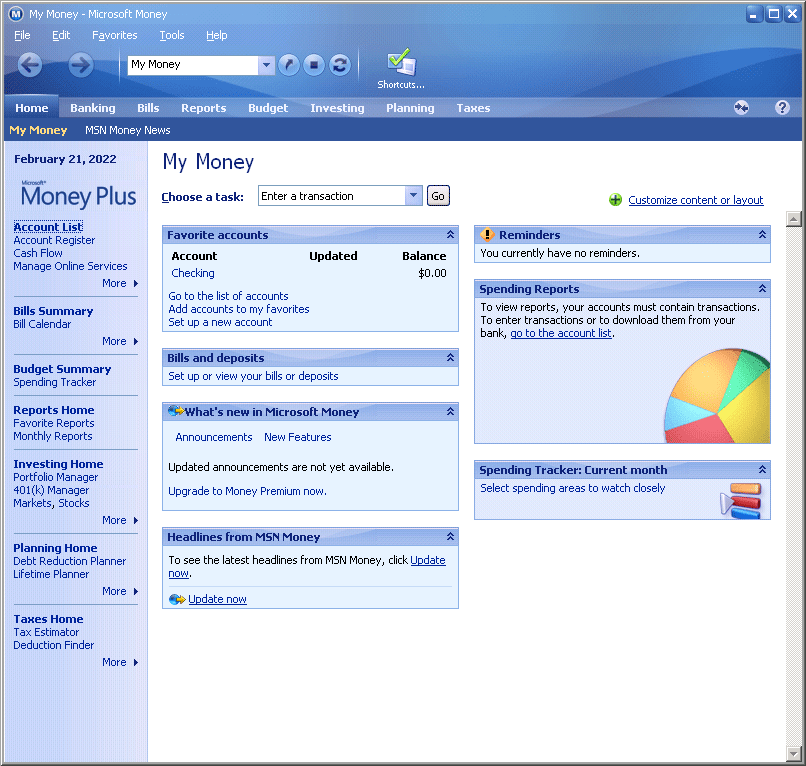The width and height of the screenshot is (806, 766).
Task: Click the globe icon beside Update now
Action: [177, 599]
